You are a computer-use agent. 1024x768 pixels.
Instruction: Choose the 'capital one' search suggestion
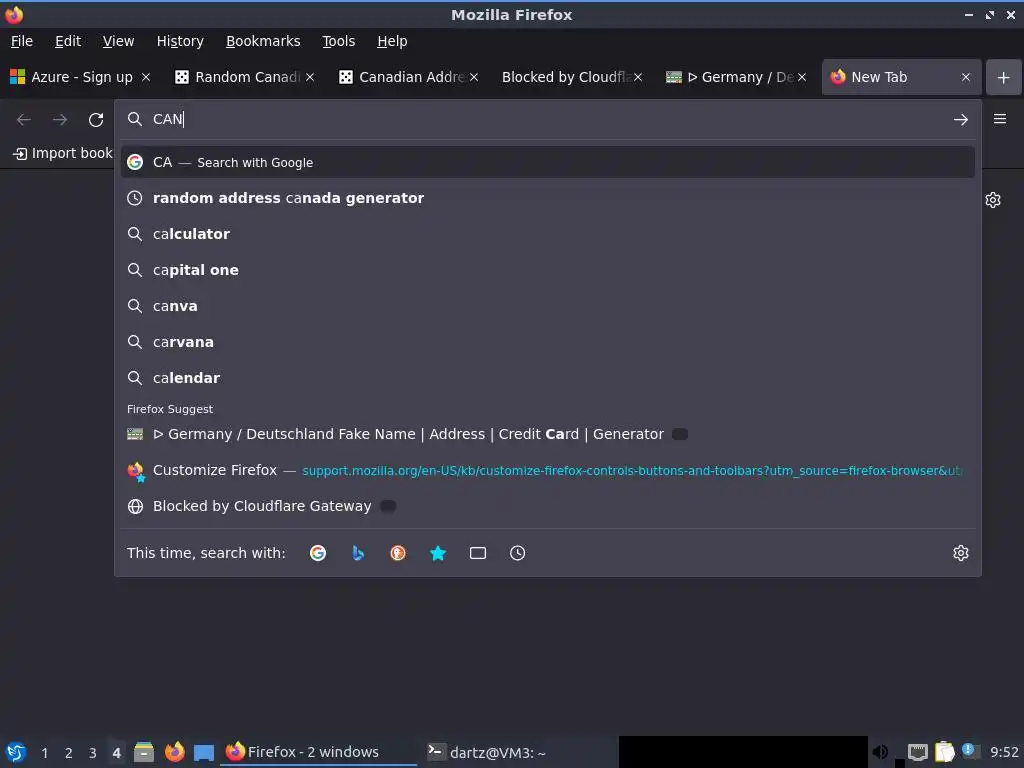coord(547,270)
